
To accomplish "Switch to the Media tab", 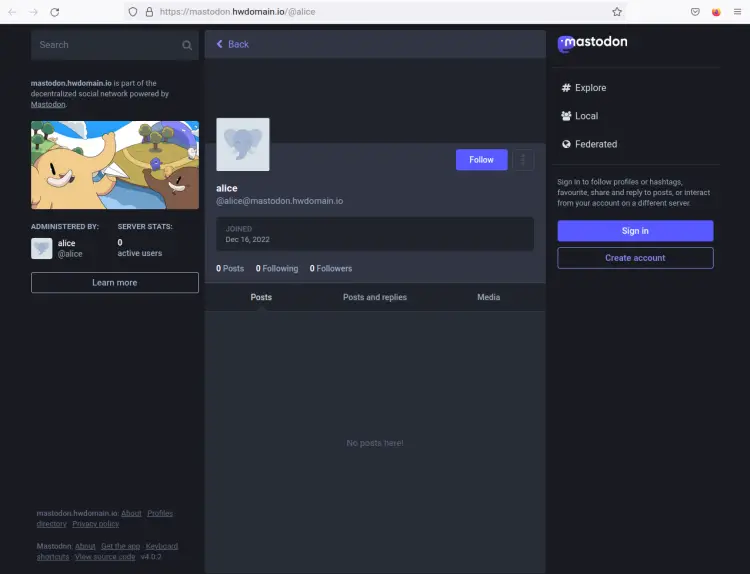I will pyautogui.click(x=488, y=297).
